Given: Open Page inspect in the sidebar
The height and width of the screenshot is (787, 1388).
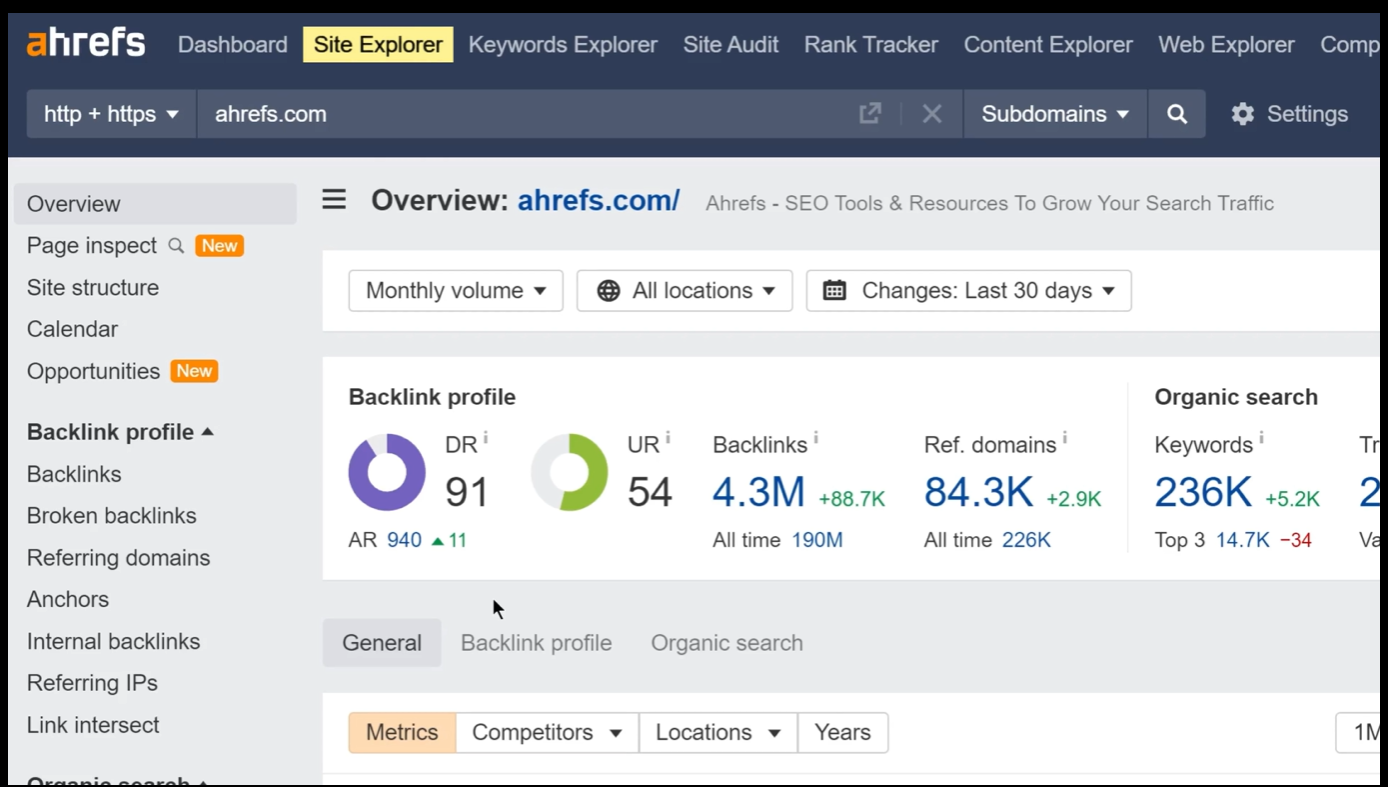Looking at the screenshot, I should [x=92, y=246].
